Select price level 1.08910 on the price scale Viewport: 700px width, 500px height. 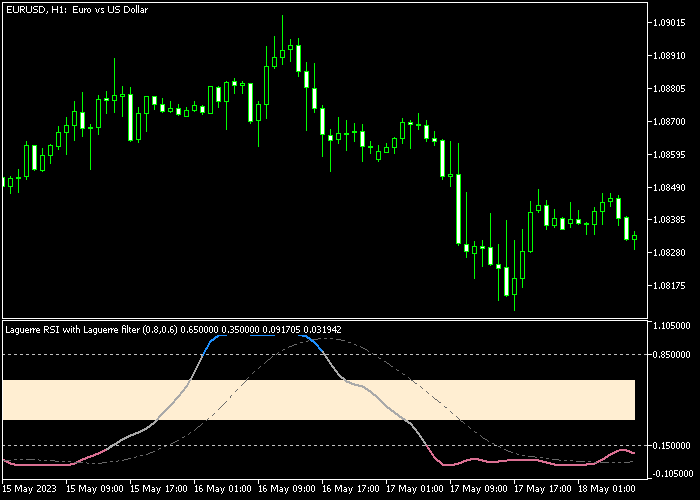(x=669, y=56)
